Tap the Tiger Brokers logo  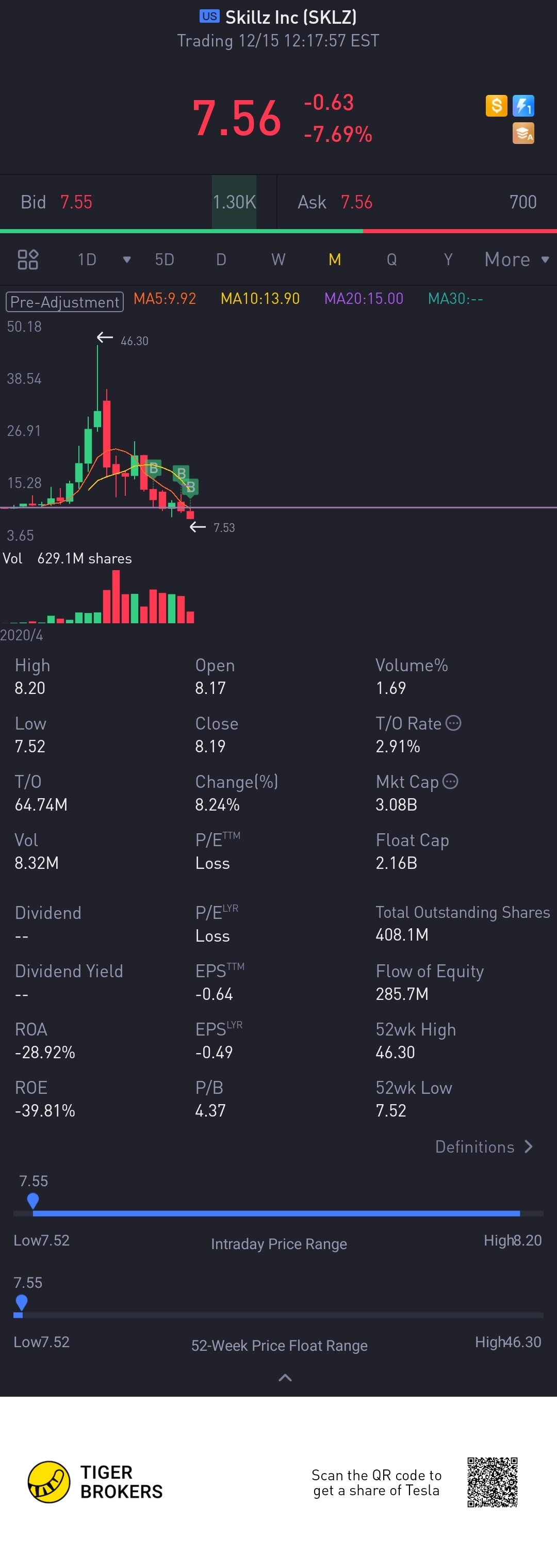[x=95, y=1481]
